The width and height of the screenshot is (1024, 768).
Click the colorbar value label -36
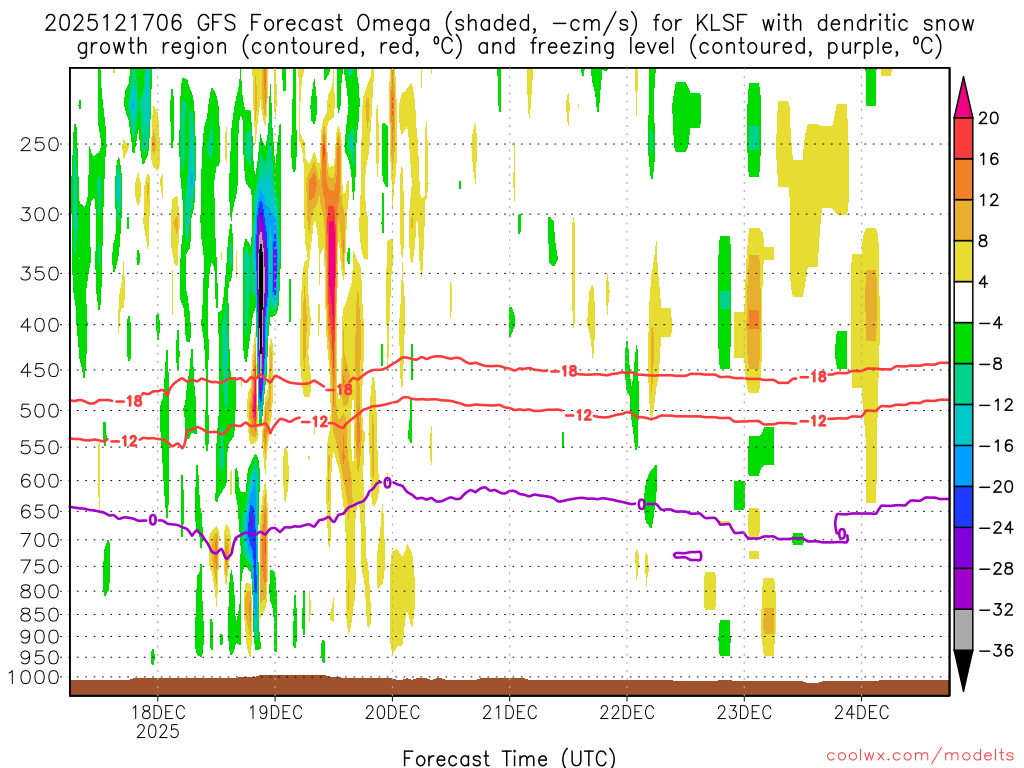(x=996, y=650)
